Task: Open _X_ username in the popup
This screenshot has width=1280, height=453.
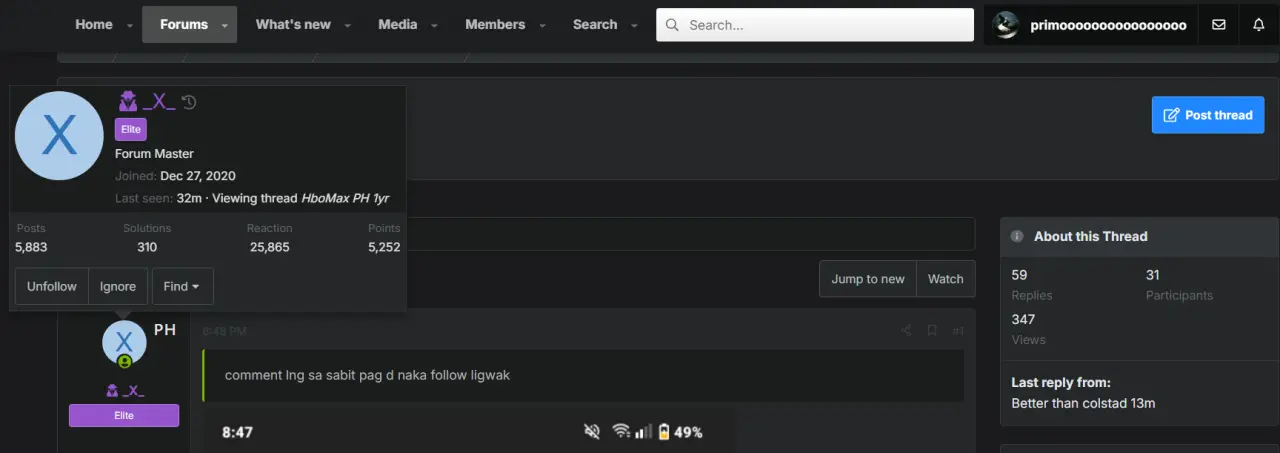Action: tap(159, 101)
